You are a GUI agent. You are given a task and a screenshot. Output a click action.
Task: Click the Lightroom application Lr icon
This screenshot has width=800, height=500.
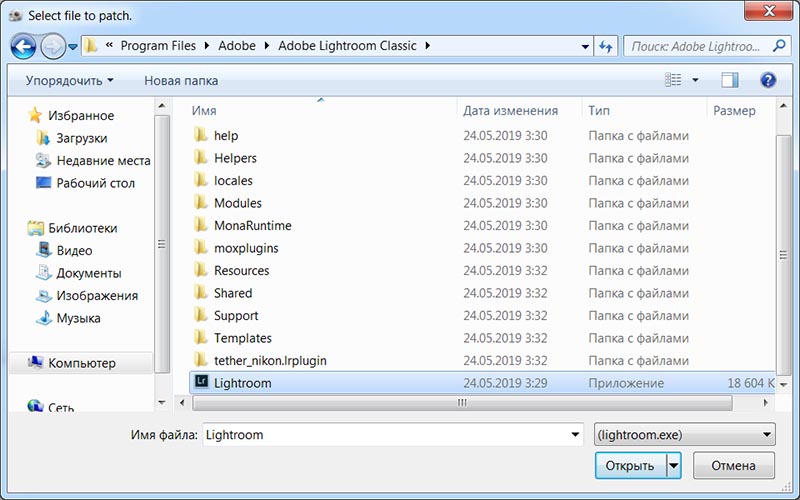click(202, 382)
